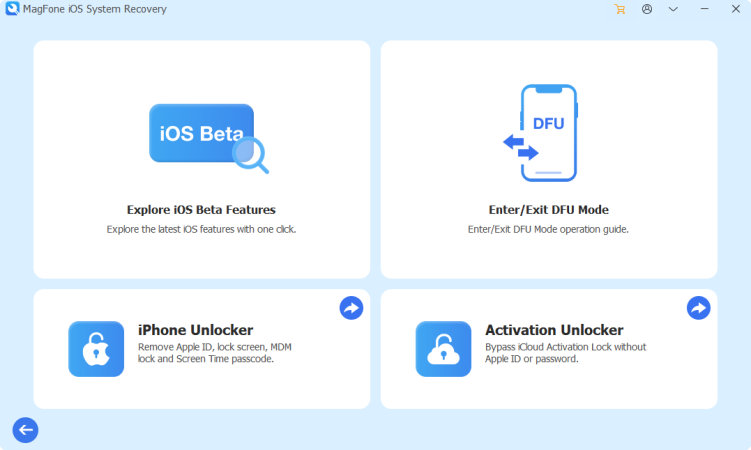Open the shopping cart purchase icon
Viewport: 751px width, 450px height.
[x=620, y=9]
